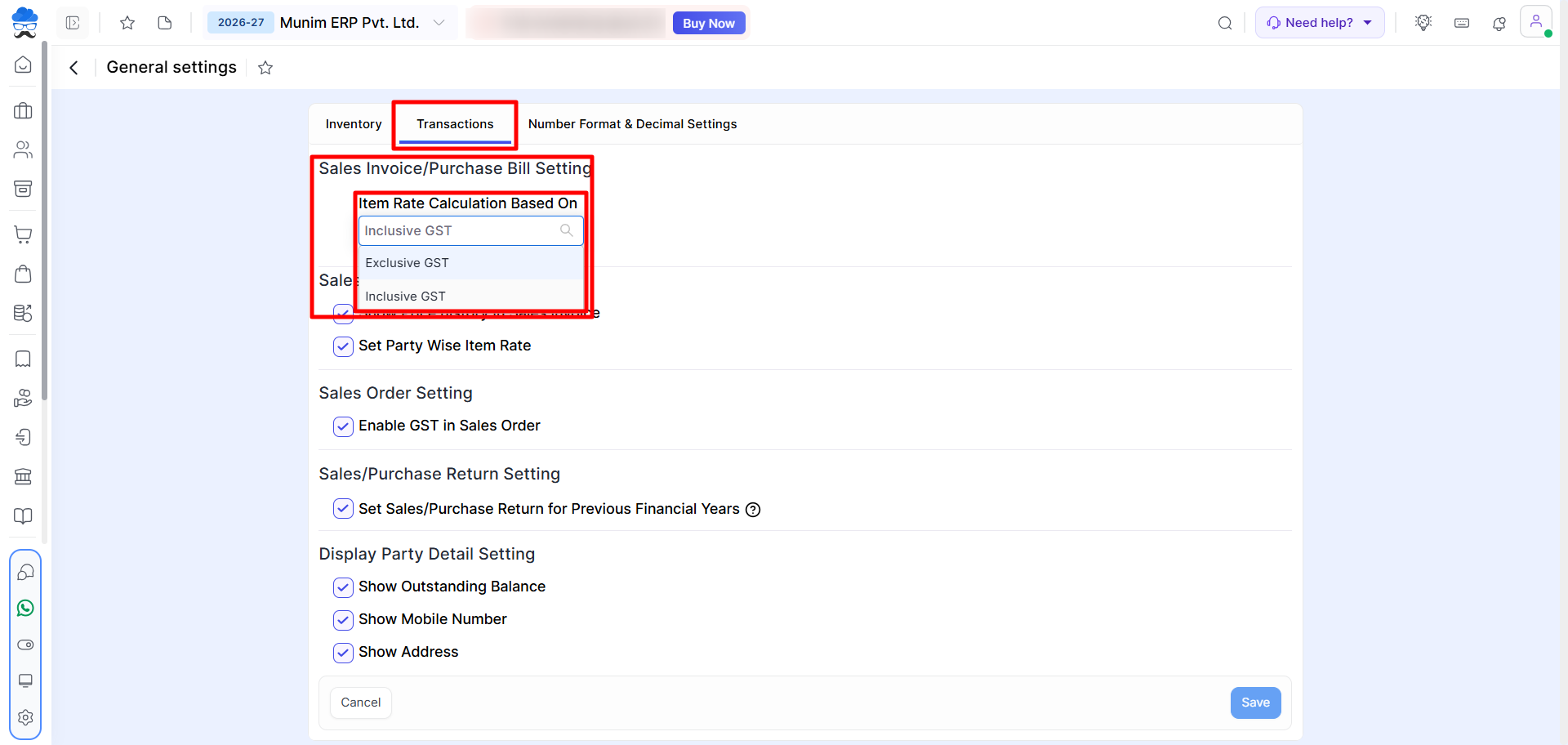Open the user profile avatar icon
This screenshot has width=1568, height=745.
coord(1535,22)
